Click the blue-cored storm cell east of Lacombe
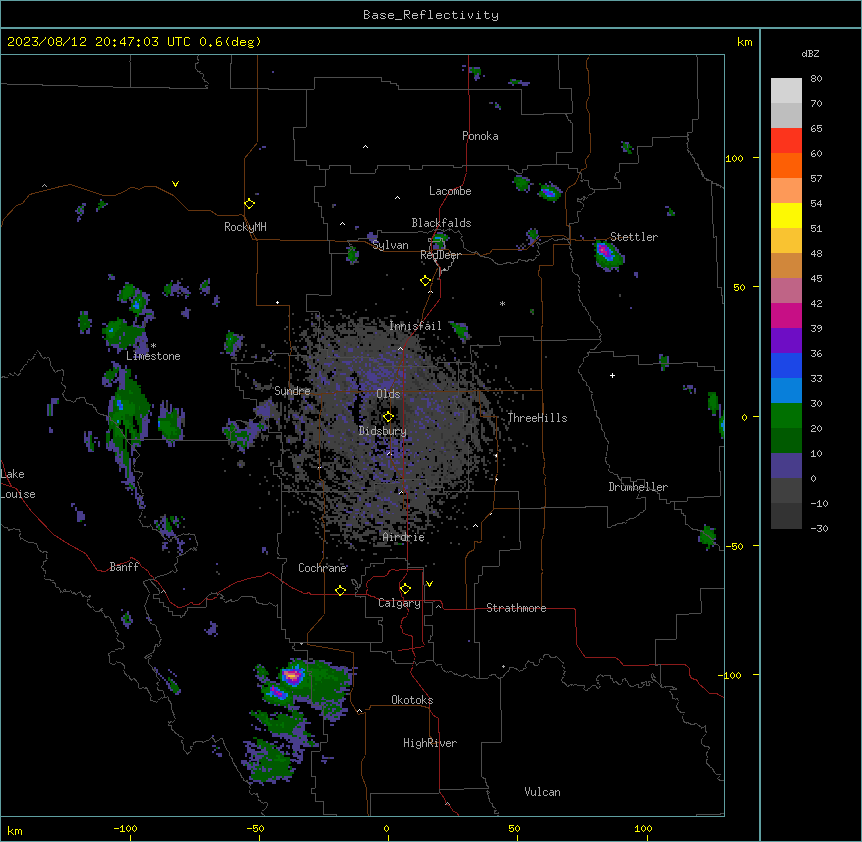The height and width of the screenshot is (842, 862). point(549,192)
